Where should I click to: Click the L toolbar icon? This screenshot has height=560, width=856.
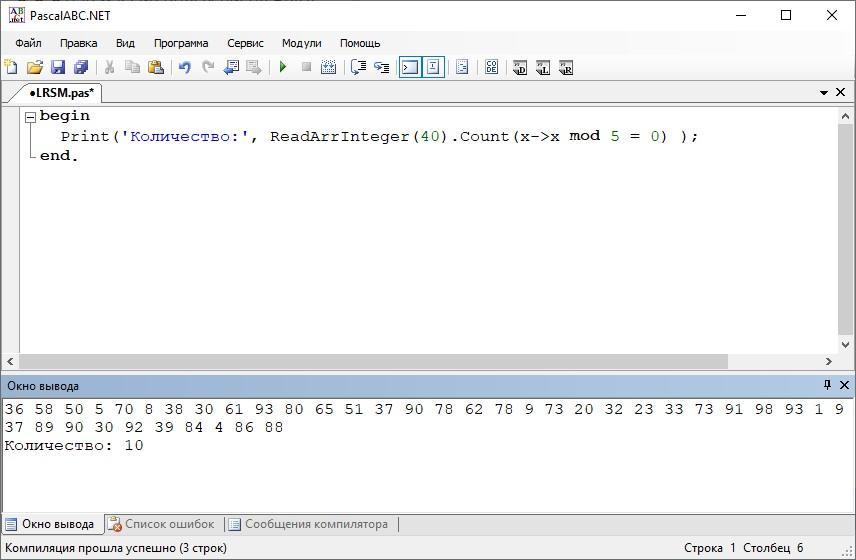(x=543, y=67)
